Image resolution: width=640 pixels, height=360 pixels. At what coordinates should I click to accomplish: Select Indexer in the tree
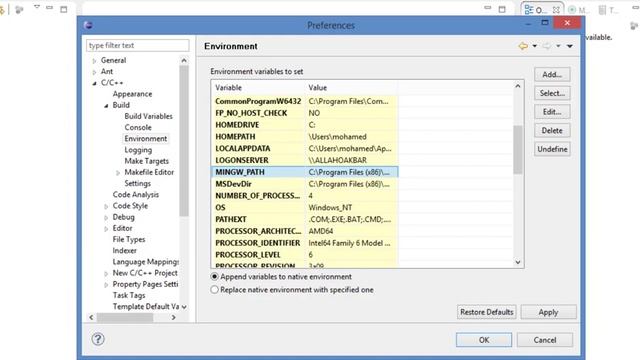[x=124, y=251]
